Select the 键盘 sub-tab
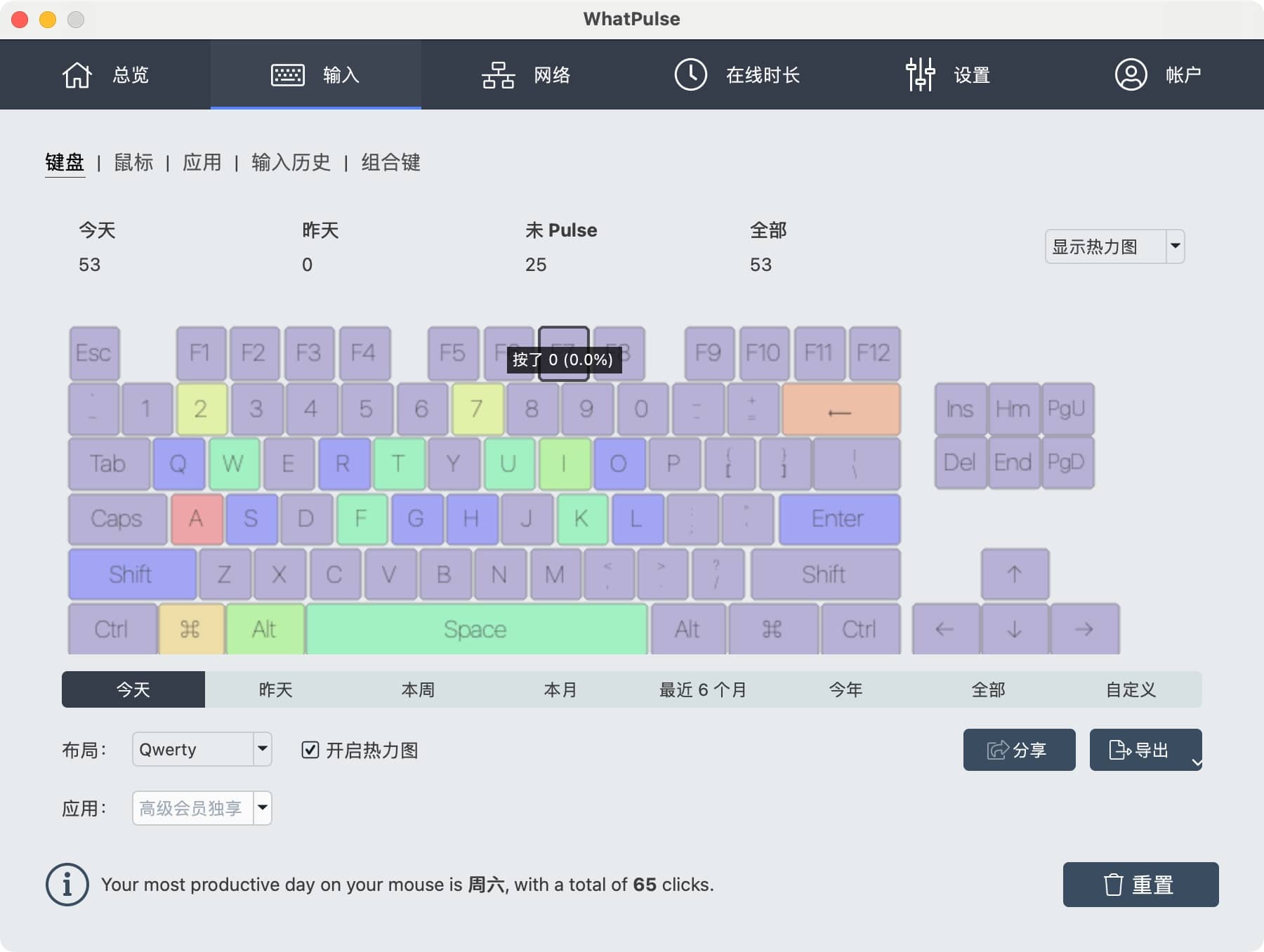The image size is (1264, 952). pyautogui.click(x=65, y=162)
